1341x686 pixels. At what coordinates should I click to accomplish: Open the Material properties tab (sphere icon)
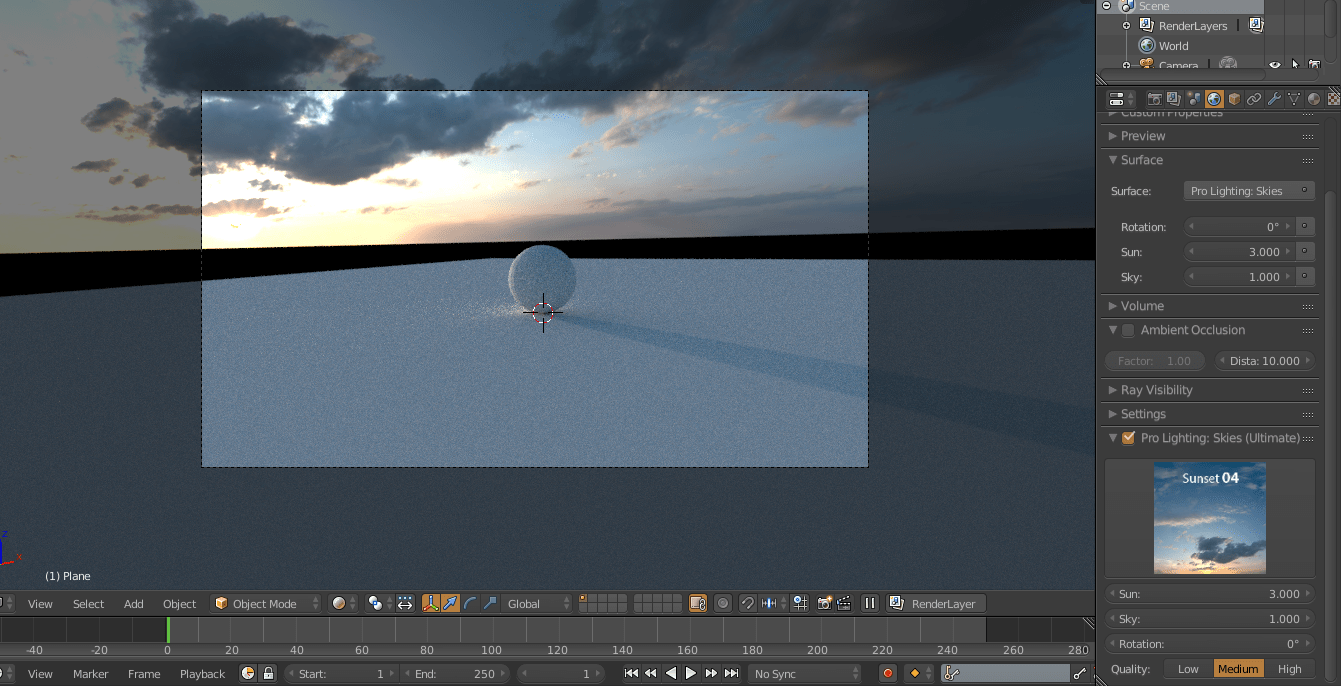pos(1314,98)
